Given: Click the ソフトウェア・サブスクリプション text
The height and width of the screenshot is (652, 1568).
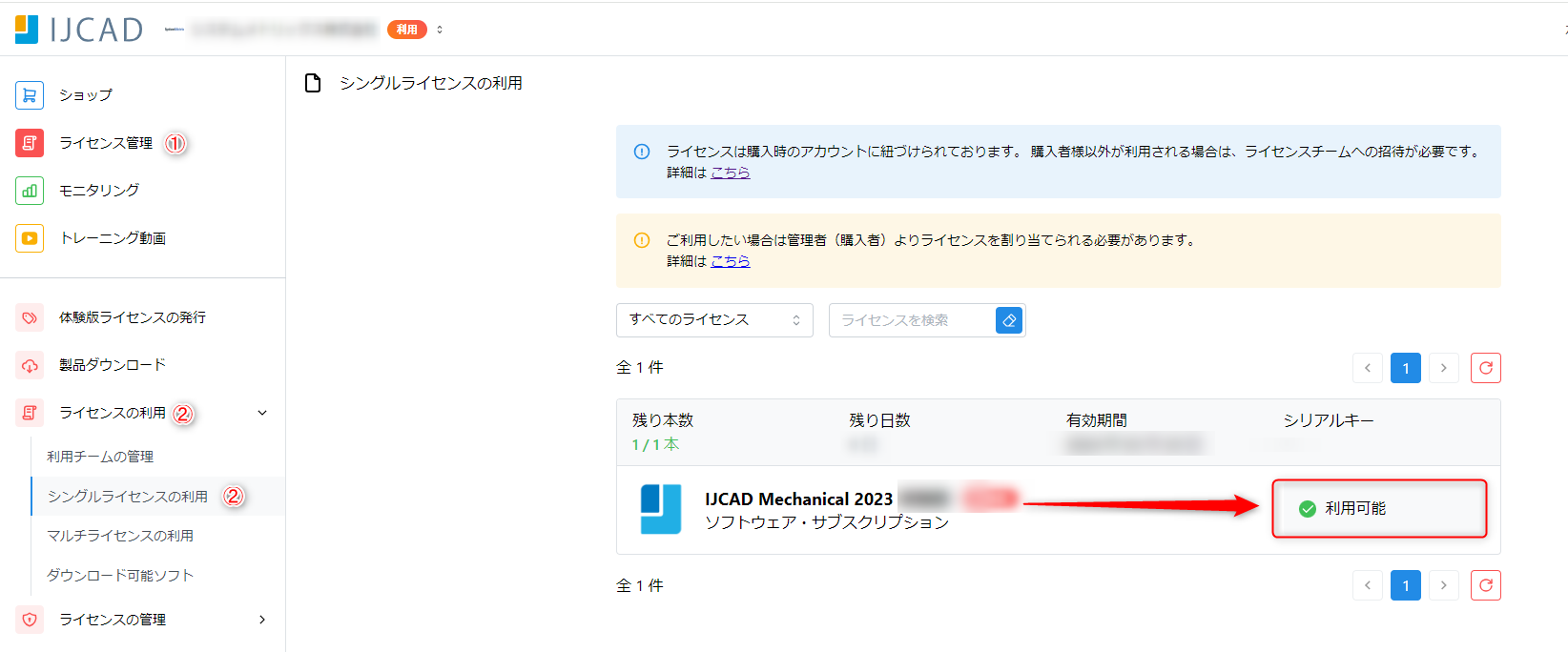Looking at the screenshot, I should coord(827,522).
